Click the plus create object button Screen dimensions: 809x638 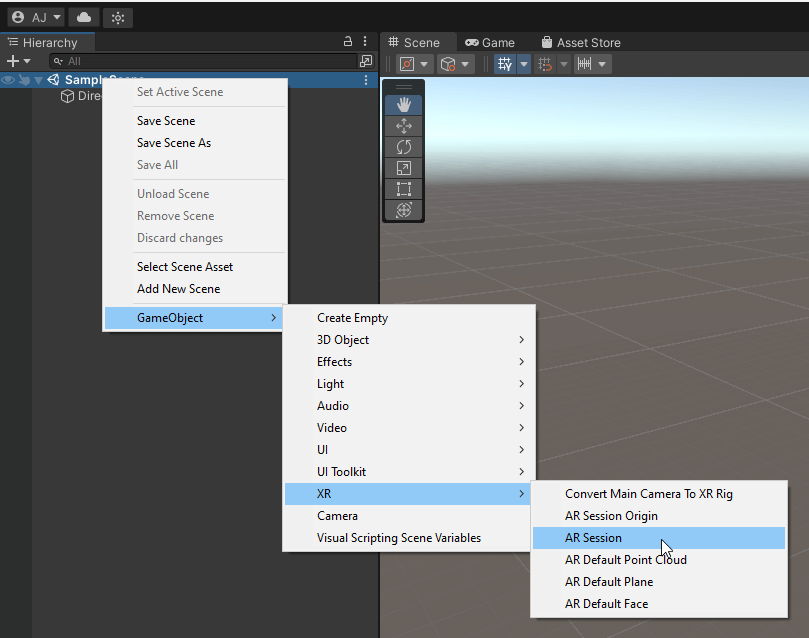pyautogui.click(x=18, y=61)
